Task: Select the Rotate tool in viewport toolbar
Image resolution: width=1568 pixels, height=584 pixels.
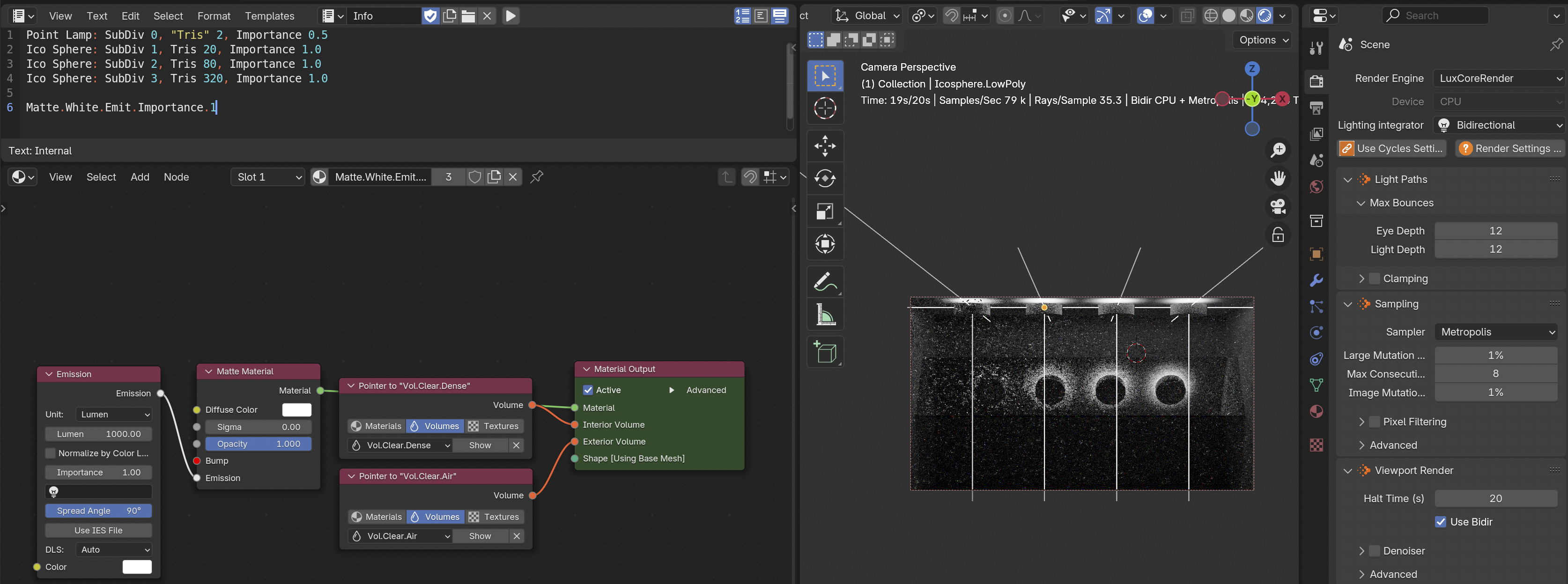Action: [825, 178]
